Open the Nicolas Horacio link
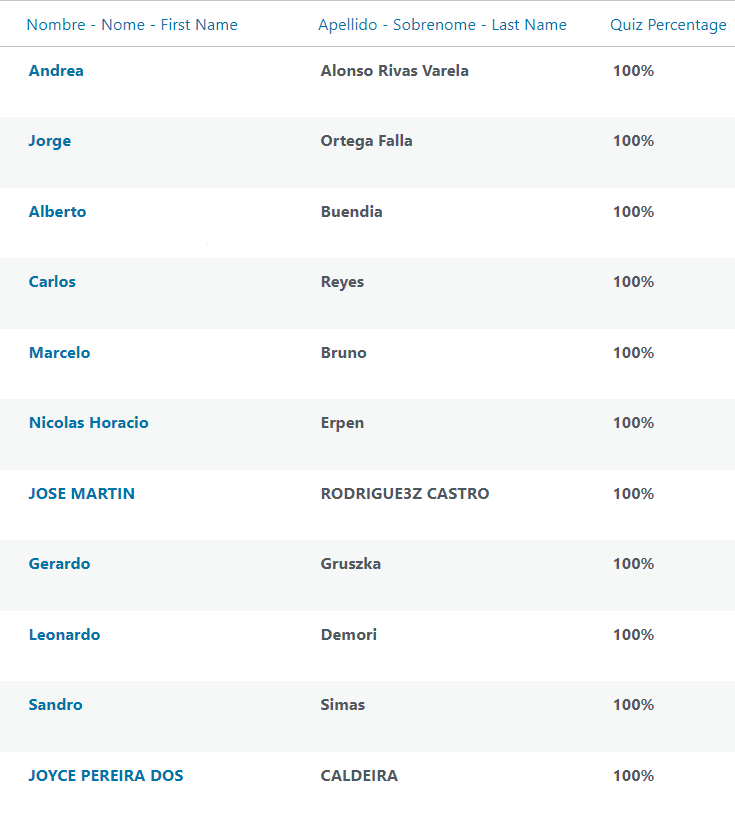The height and width of the screenshot is (821, 735). coord(88,423)
